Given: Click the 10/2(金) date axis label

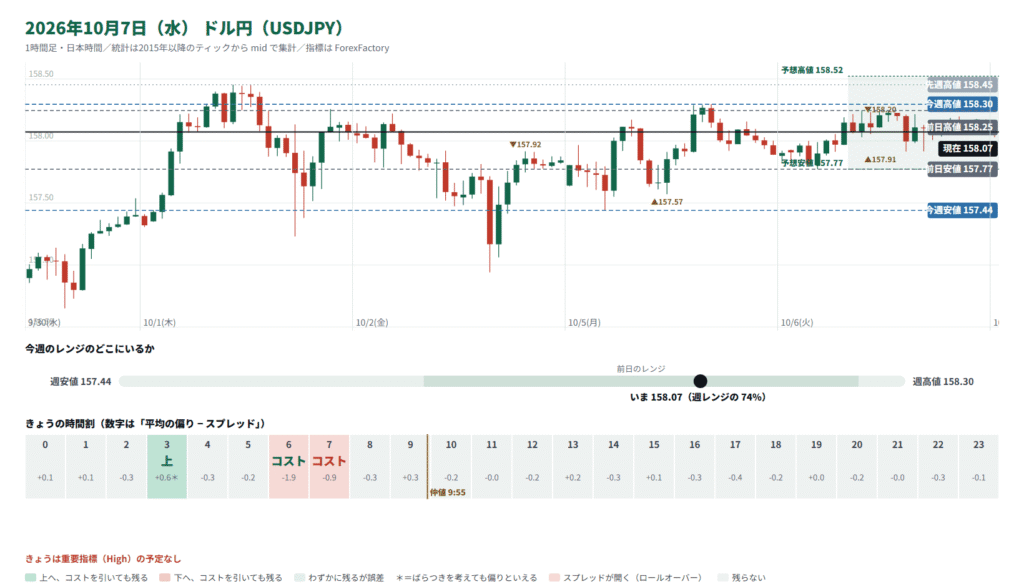Looking at the screenshot, I should point(372,323).
